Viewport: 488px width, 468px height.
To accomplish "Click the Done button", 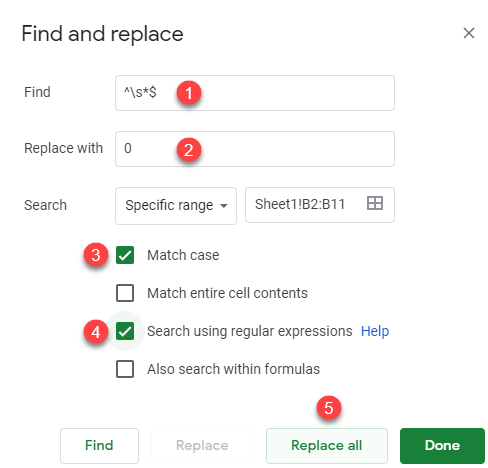I will 442,446.
